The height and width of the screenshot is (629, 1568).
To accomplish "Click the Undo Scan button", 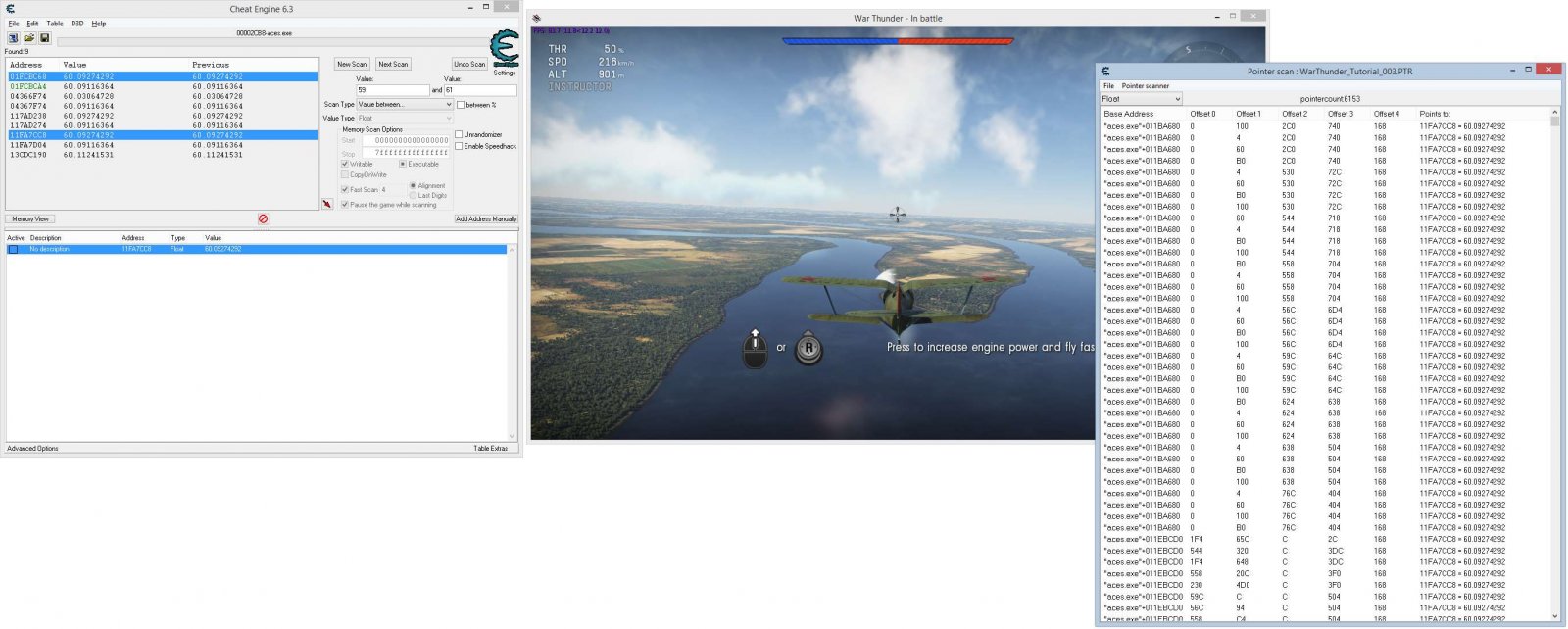I will pos(469,64).
